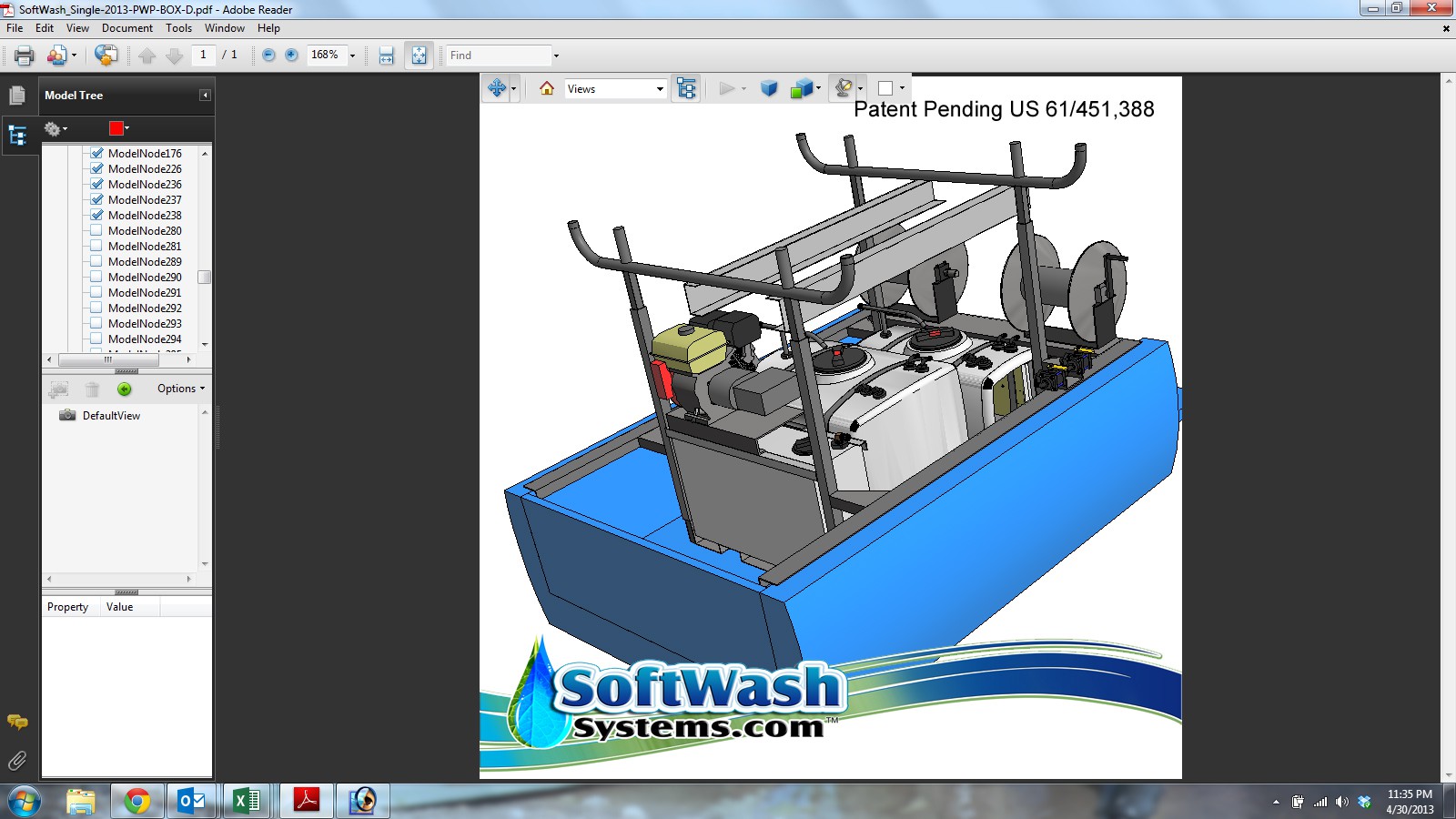The image size is (1456, 819).
Task: Click the 3D Home view icon
Action: (x=547, y=88)
